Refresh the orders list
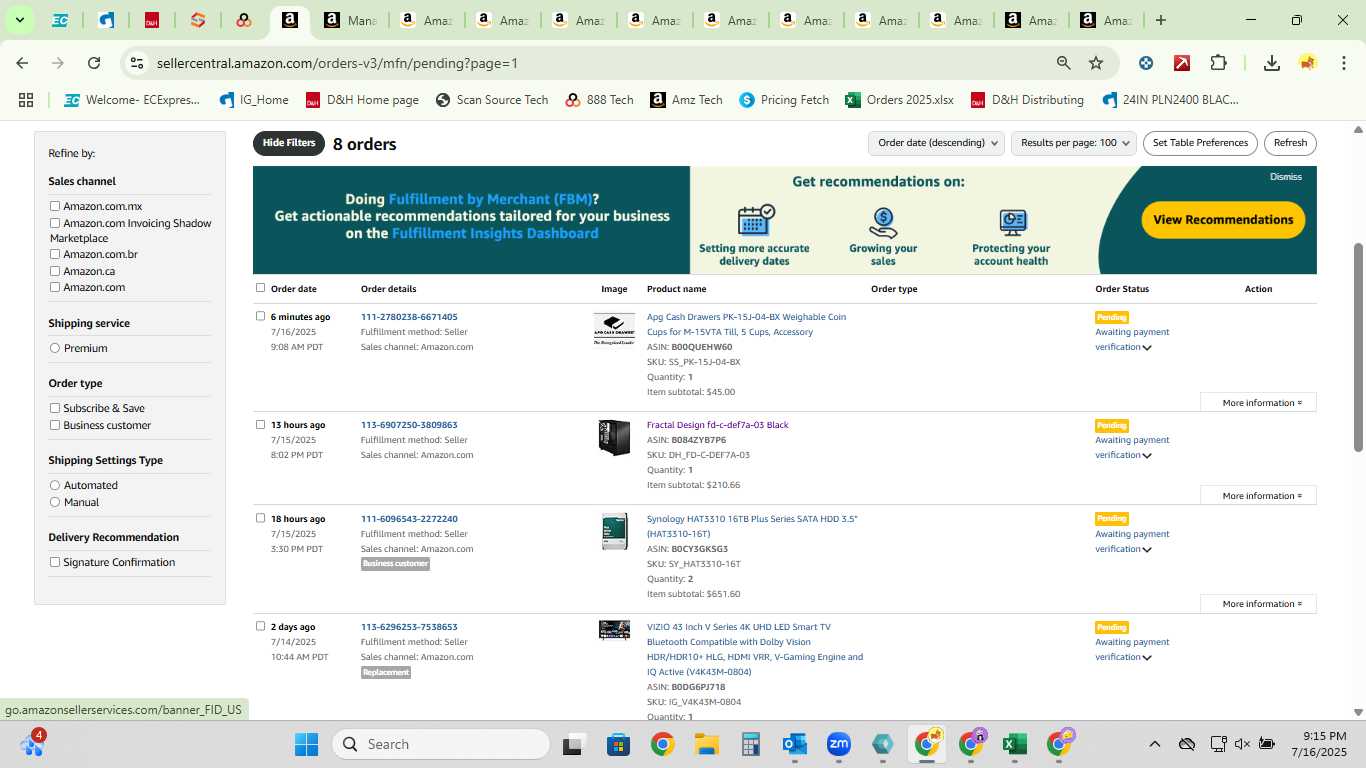 tap(1290, 143)
